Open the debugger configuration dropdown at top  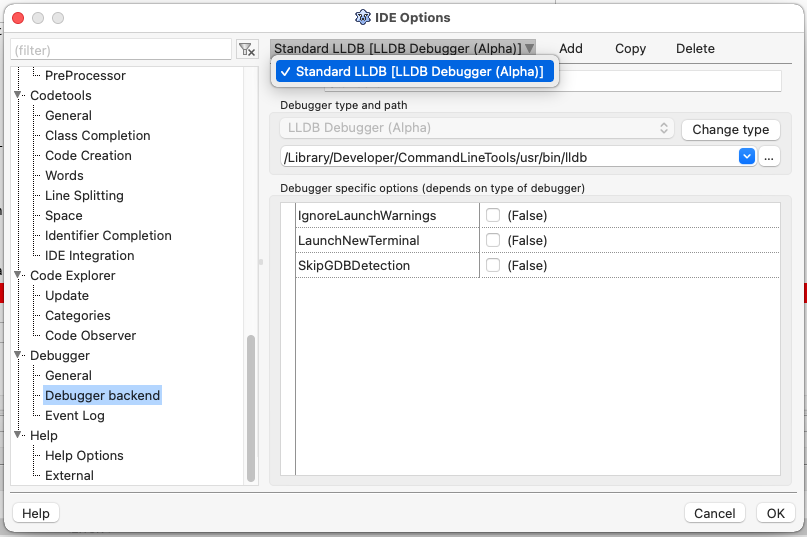(403, 48)
